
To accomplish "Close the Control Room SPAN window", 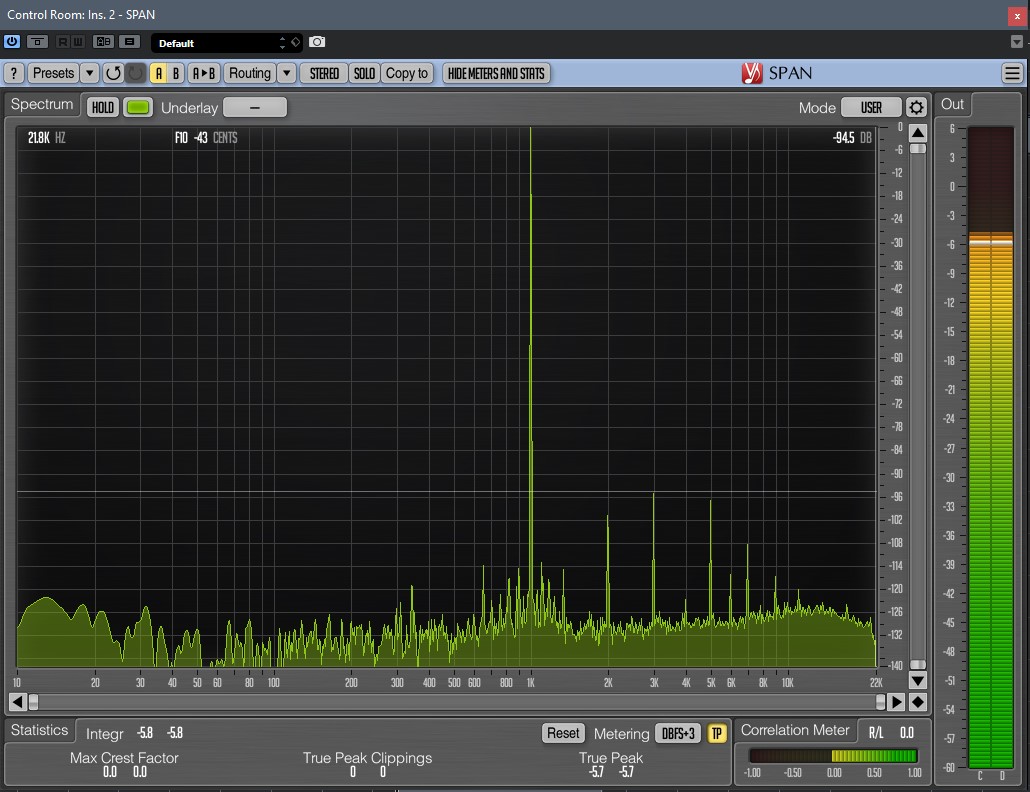I will tap(1017, 15).
